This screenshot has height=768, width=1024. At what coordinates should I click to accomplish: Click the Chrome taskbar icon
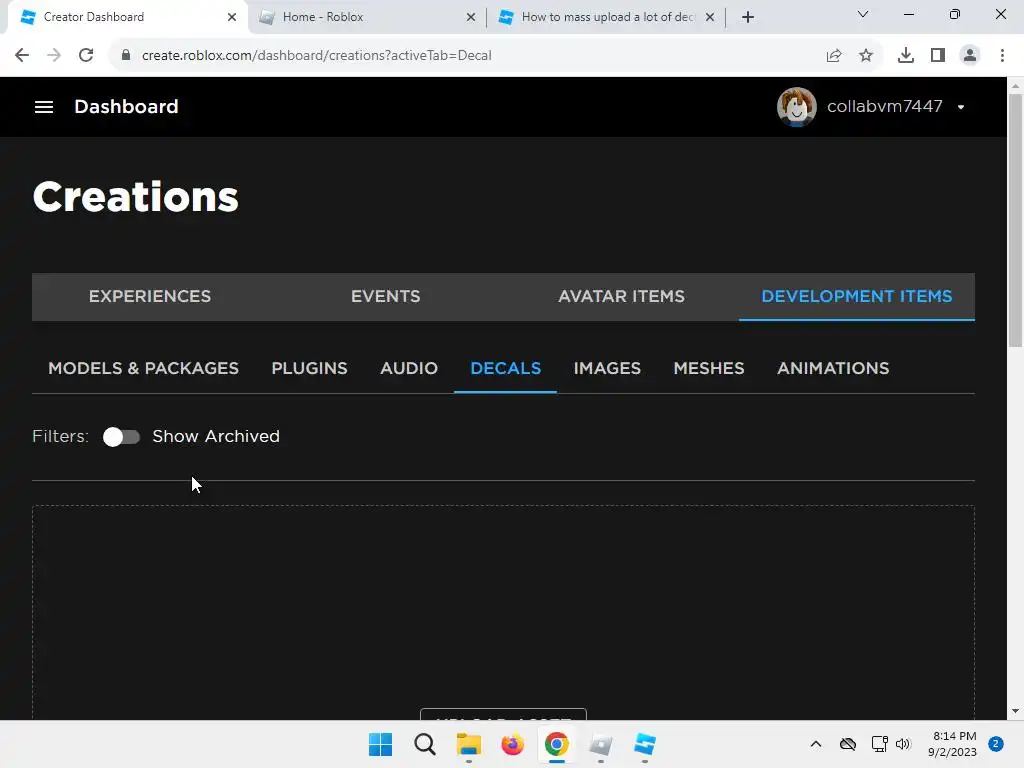click(x=557, y=744)
